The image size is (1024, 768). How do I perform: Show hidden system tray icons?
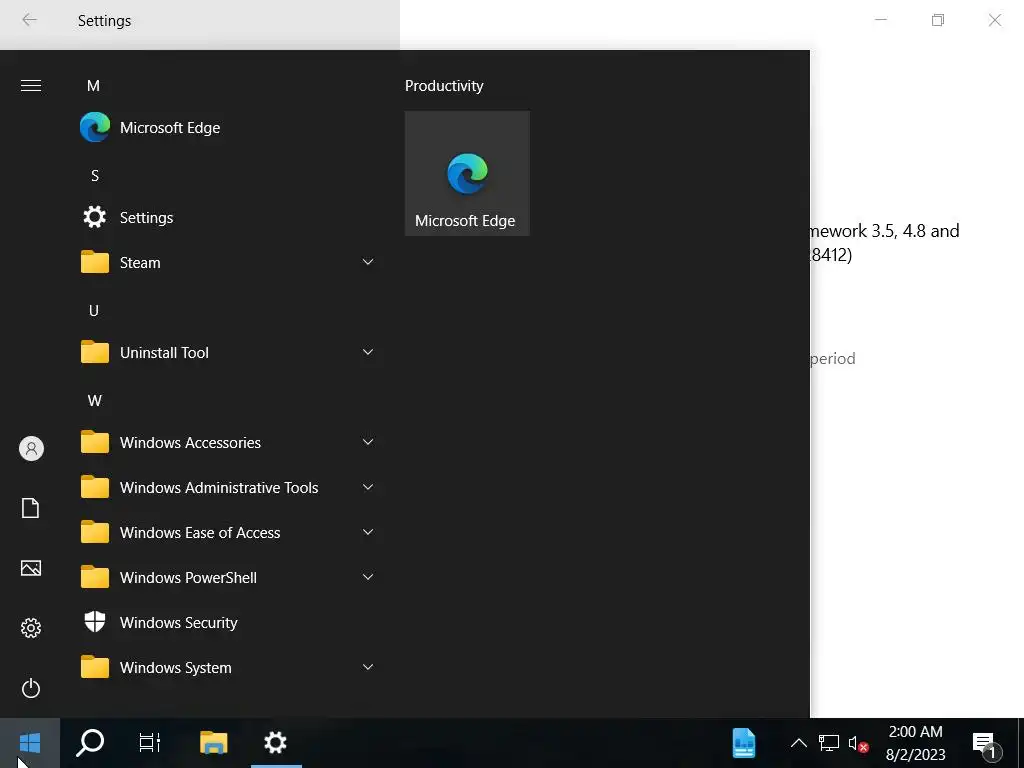click(x=799, y=743)
